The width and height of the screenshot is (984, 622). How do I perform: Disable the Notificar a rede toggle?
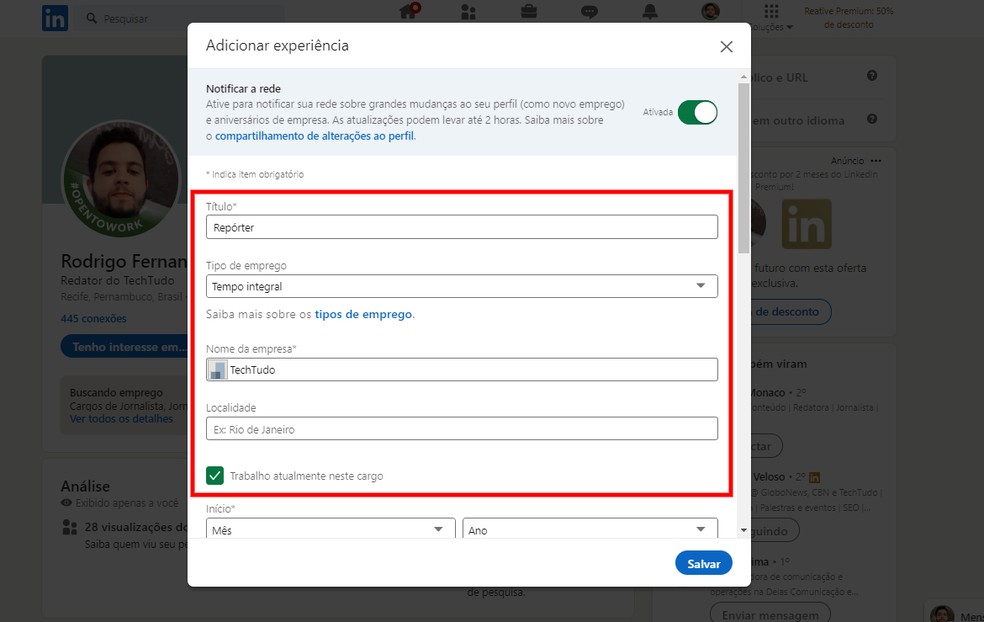click(x=697, y=112)
